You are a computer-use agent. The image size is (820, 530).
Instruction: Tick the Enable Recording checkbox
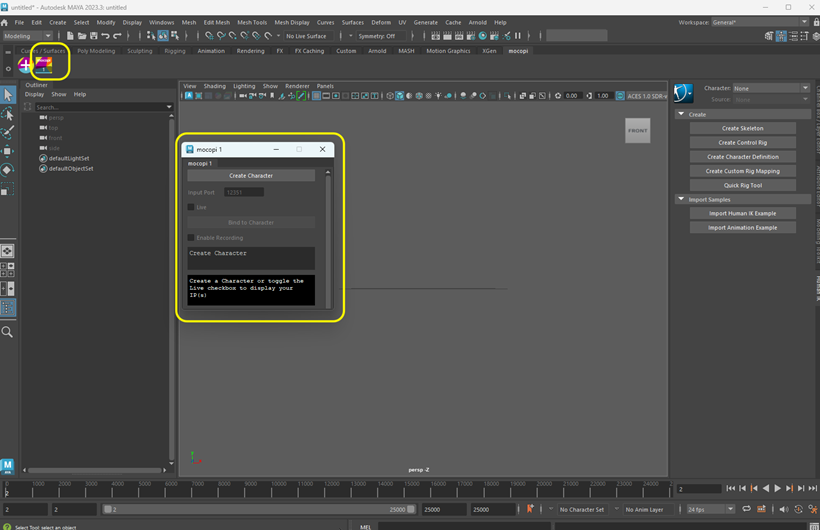tap(192, 238)
